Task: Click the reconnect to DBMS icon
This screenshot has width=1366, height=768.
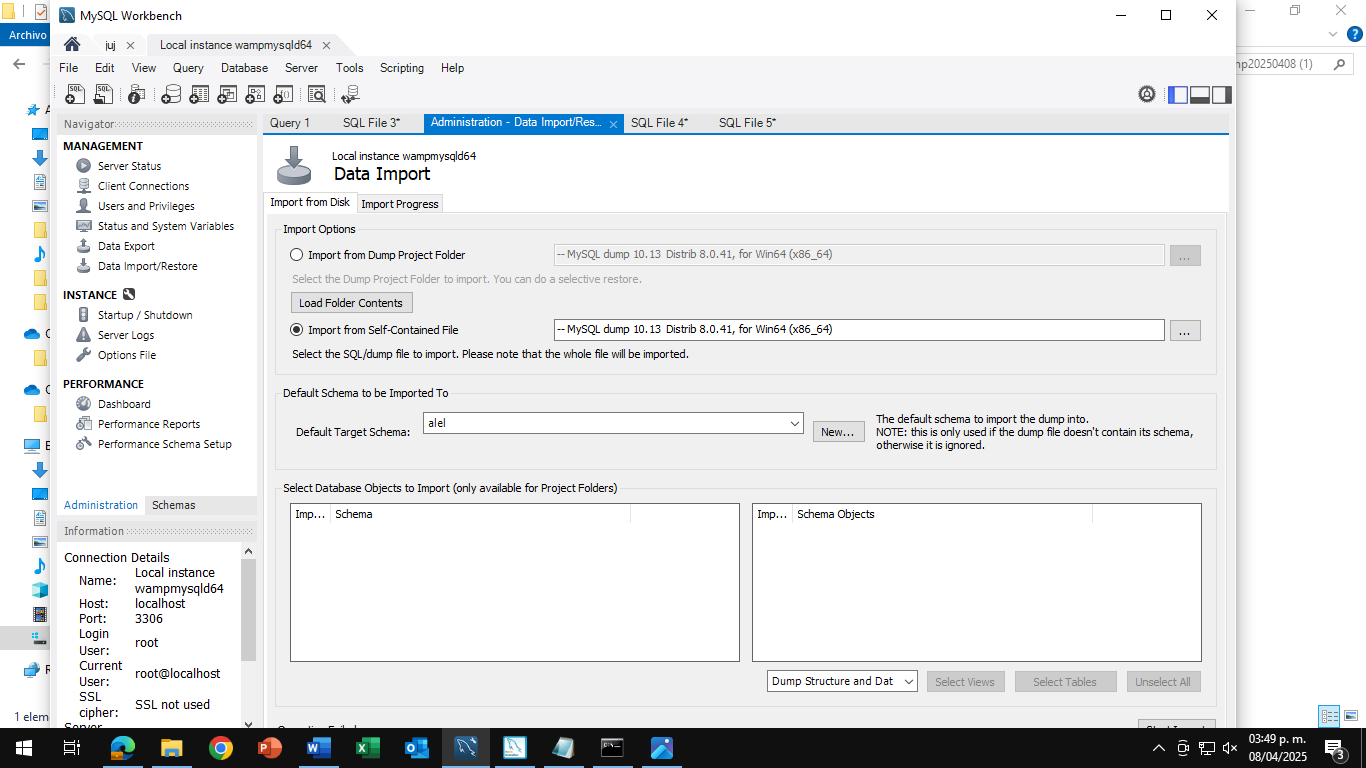Action: pos(350,94)
